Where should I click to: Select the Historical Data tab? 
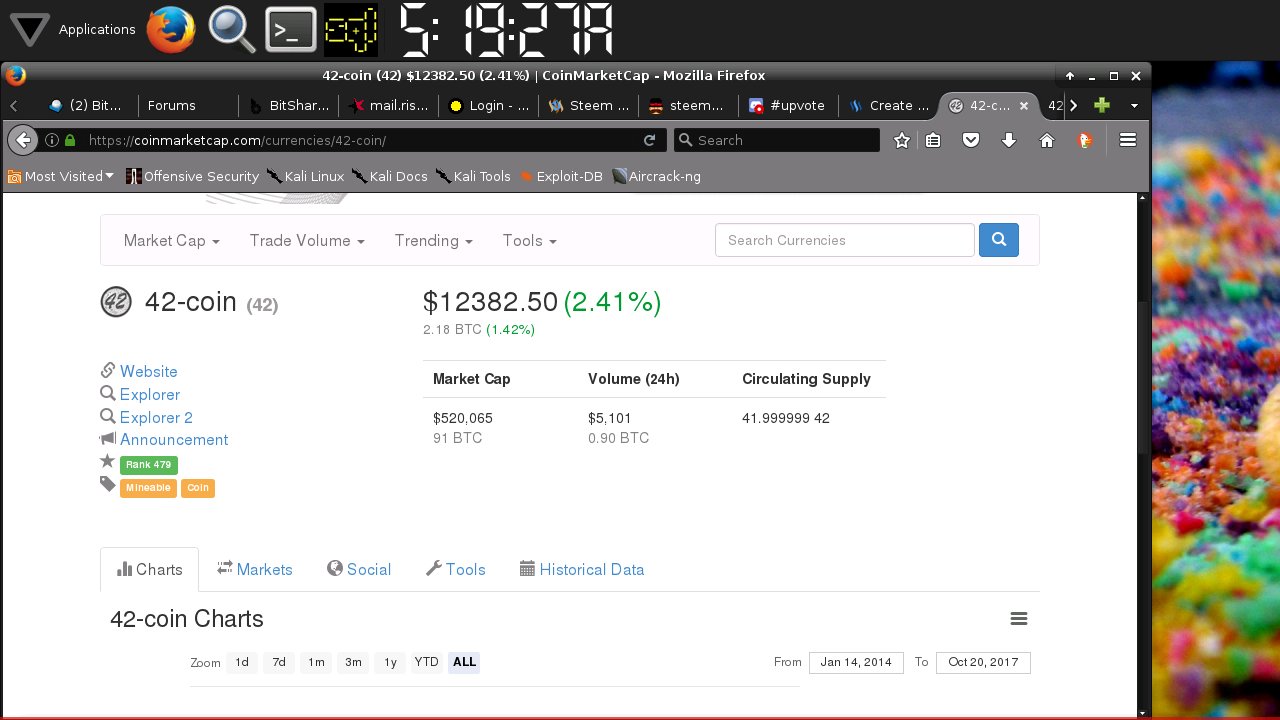[x=582, y=569]
